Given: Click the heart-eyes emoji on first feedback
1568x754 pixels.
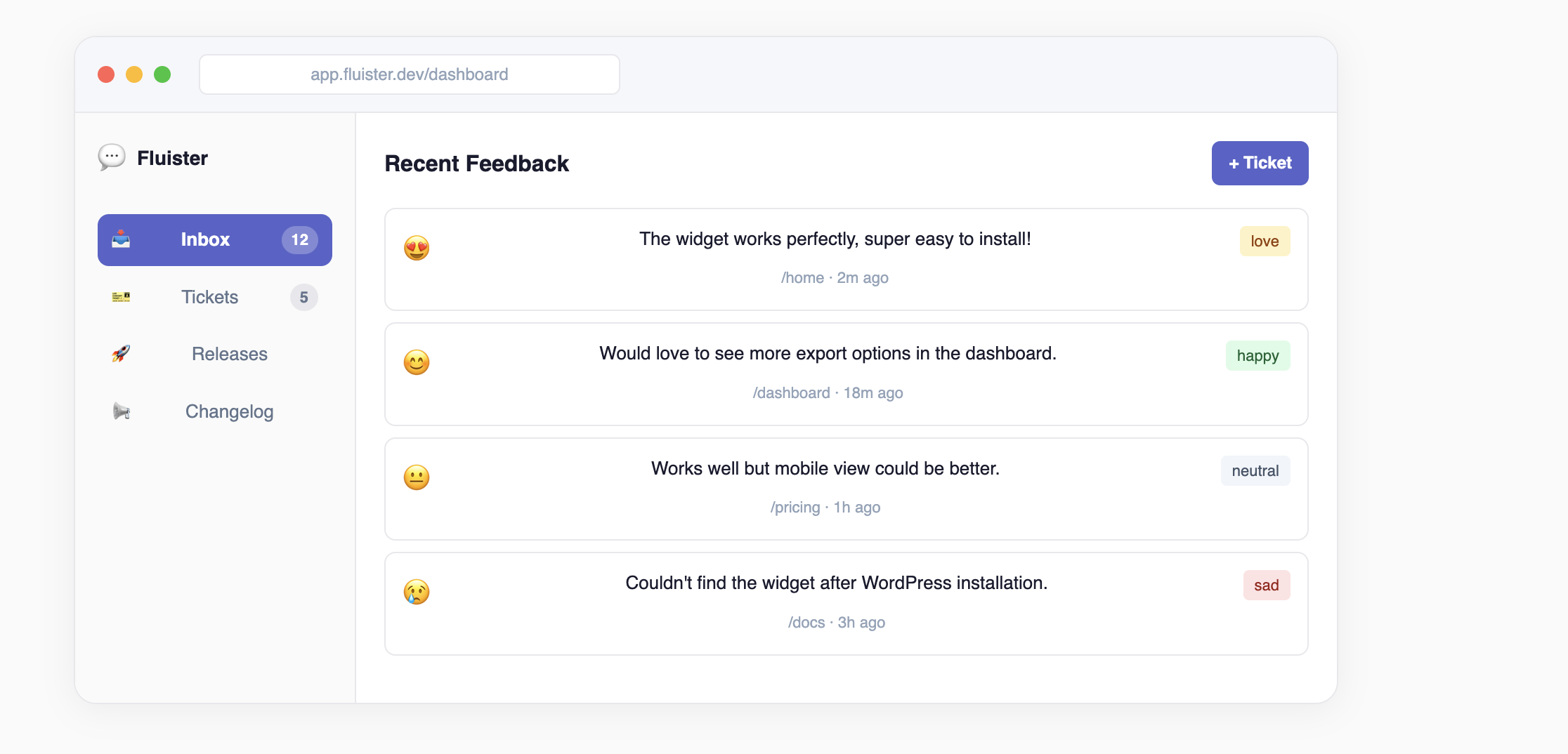Looking at the screenshot, I should [417, 248].
